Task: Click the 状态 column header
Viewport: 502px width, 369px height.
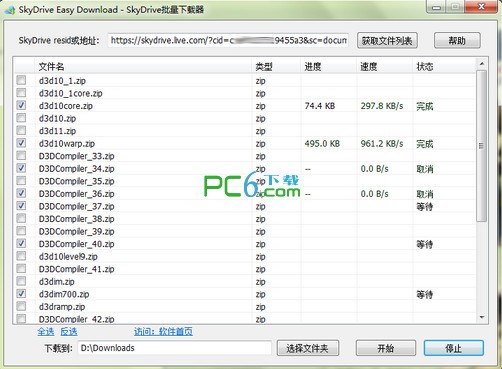Action: pyautogui.click(x=444, y=67)
